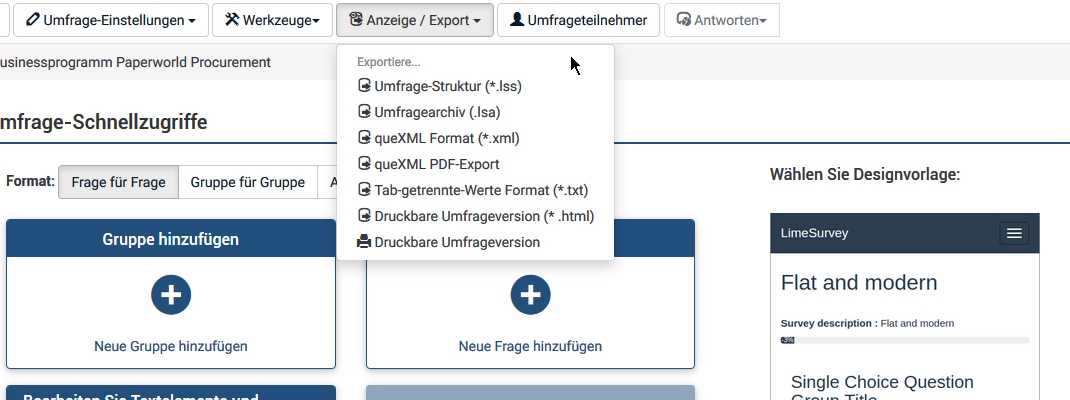Screen dimensions: 1070x400
Task: Select Tab-getrennte-Werte Format (*.txt)
Action: [480, 190]
